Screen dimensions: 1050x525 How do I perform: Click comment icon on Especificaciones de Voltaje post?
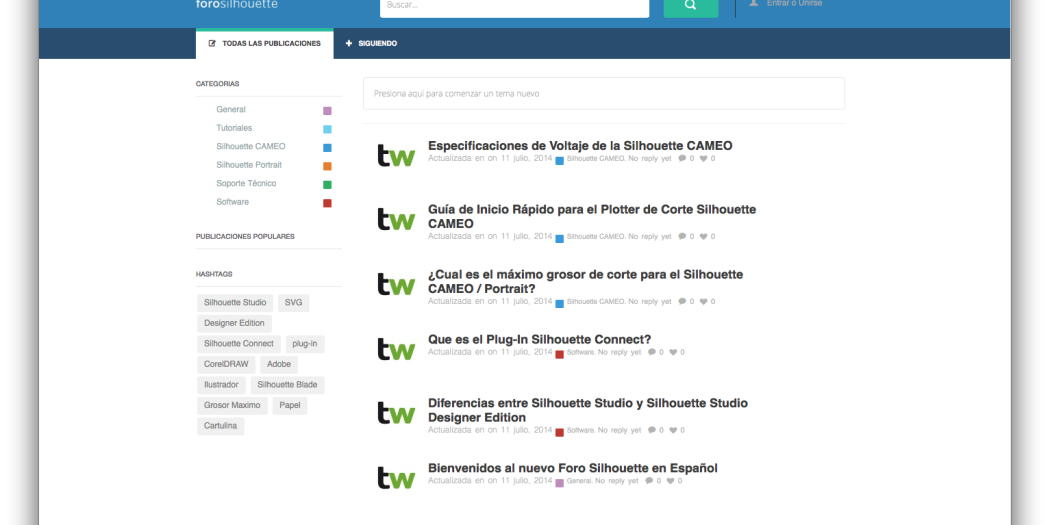click(682, 159)
